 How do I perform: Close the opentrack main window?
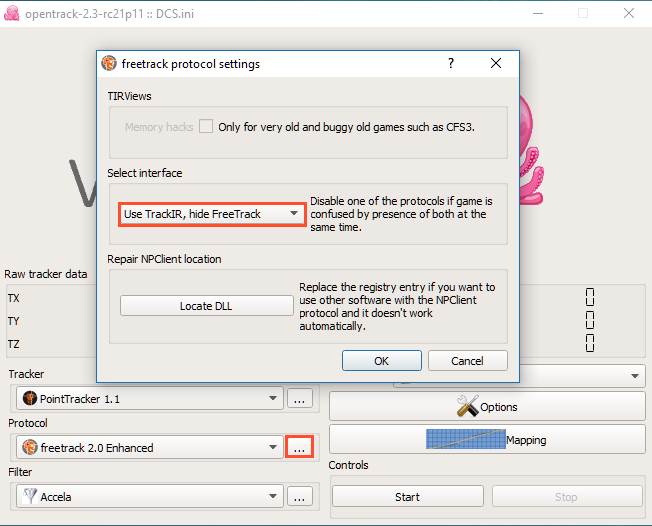click(x=629, y=13)
